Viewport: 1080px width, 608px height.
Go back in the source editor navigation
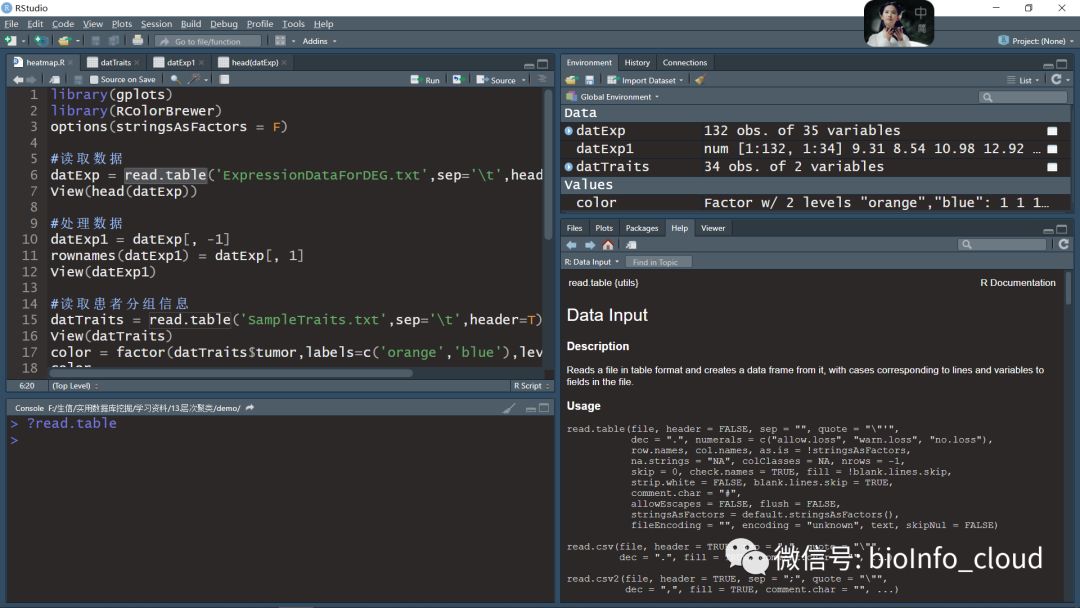coord(18,80)
